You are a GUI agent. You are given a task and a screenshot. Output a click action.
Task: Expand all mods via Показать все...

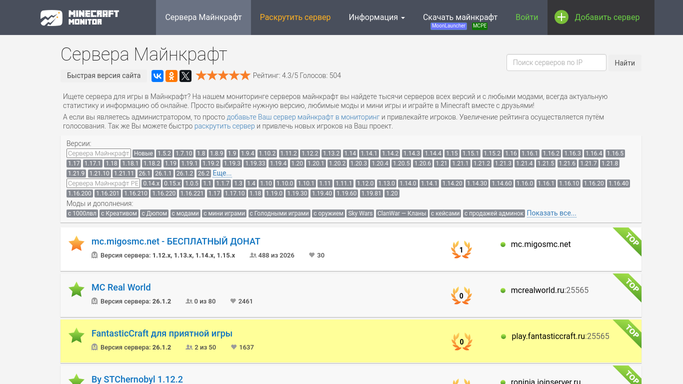point(551,213)
